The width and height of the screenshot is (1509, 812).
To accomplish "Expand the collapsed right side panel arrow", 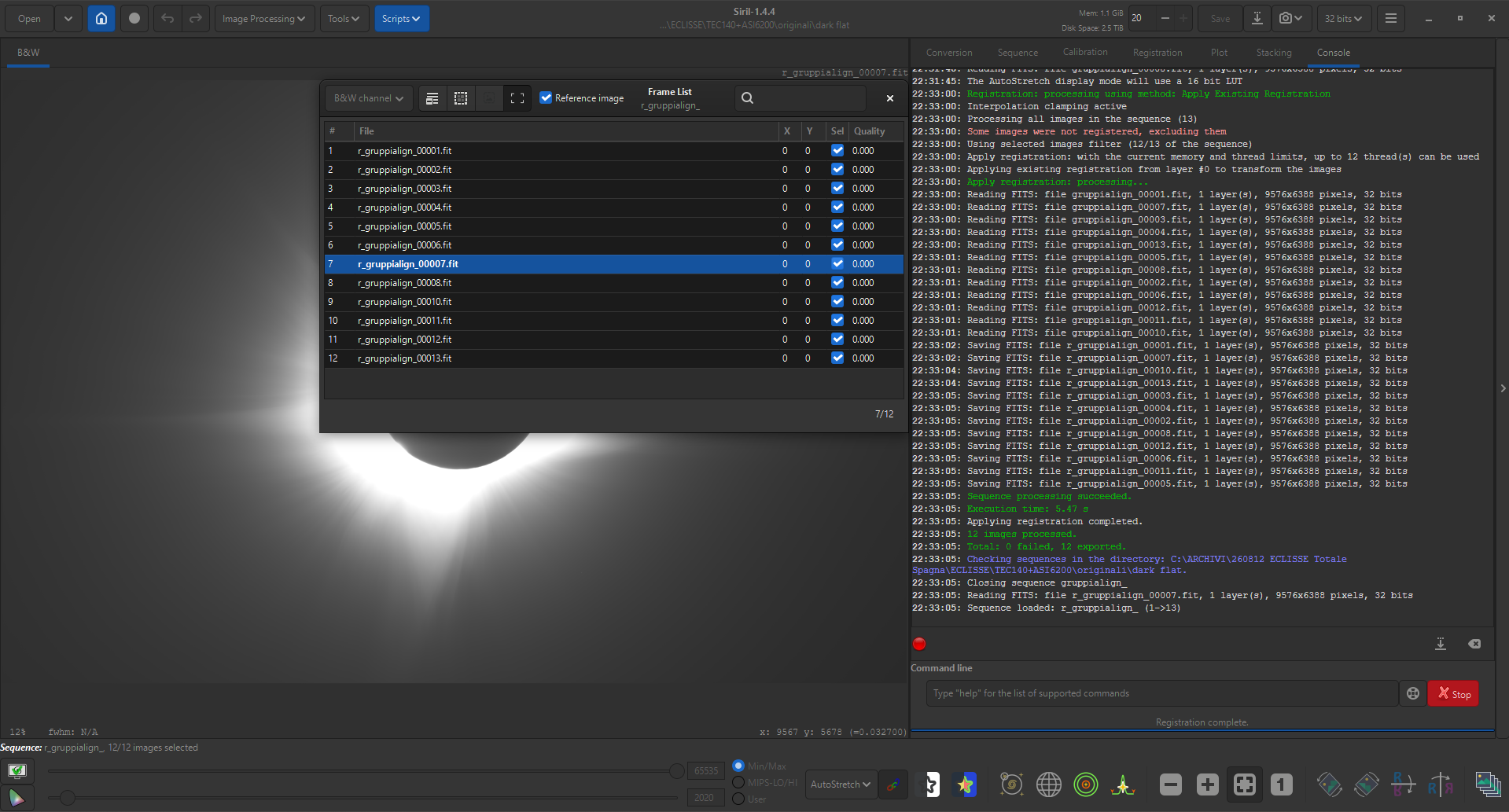I will [1503, 388].
